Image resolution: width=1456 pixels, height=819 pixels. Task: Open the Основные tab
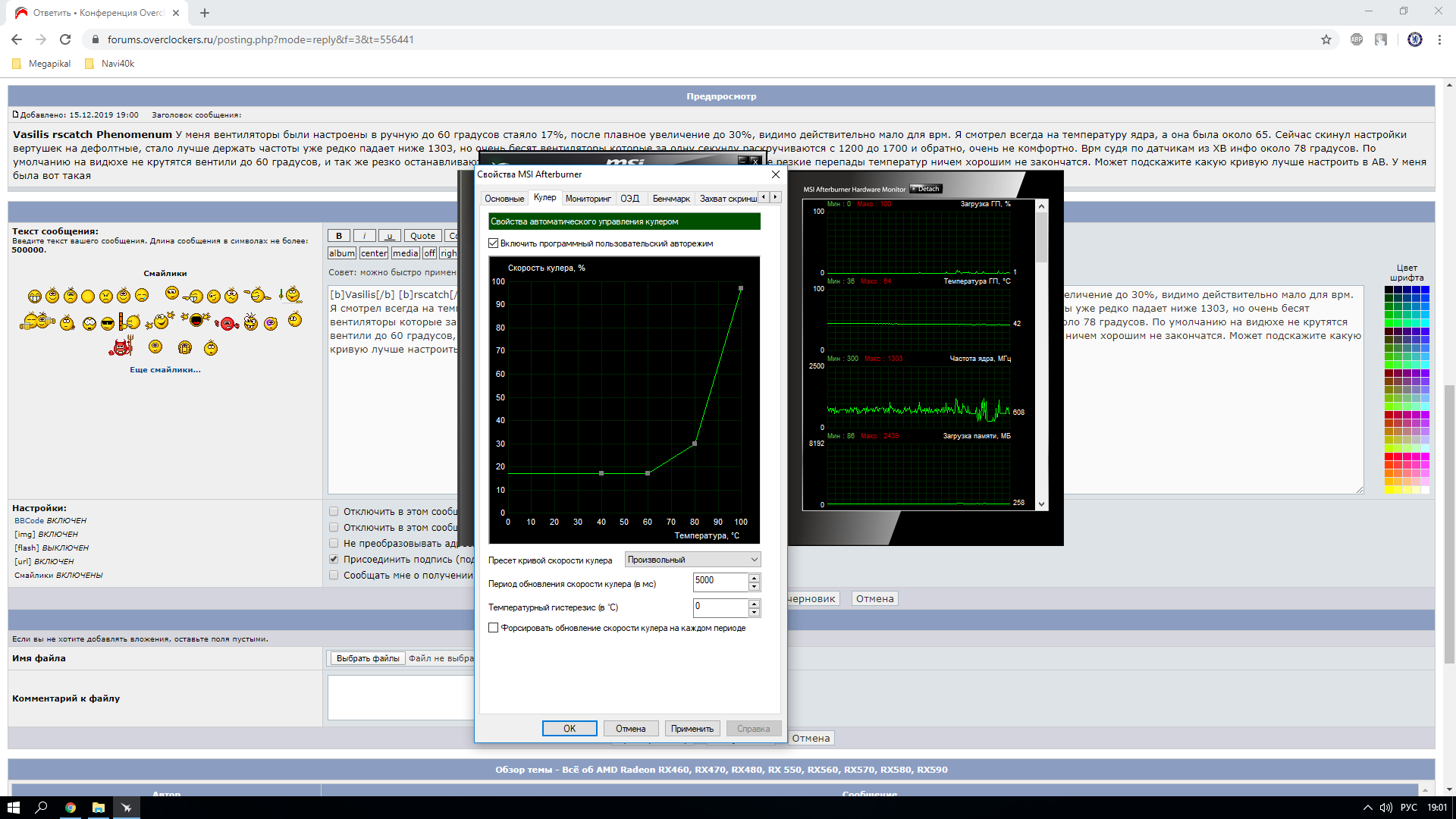[x=504, y=199]
